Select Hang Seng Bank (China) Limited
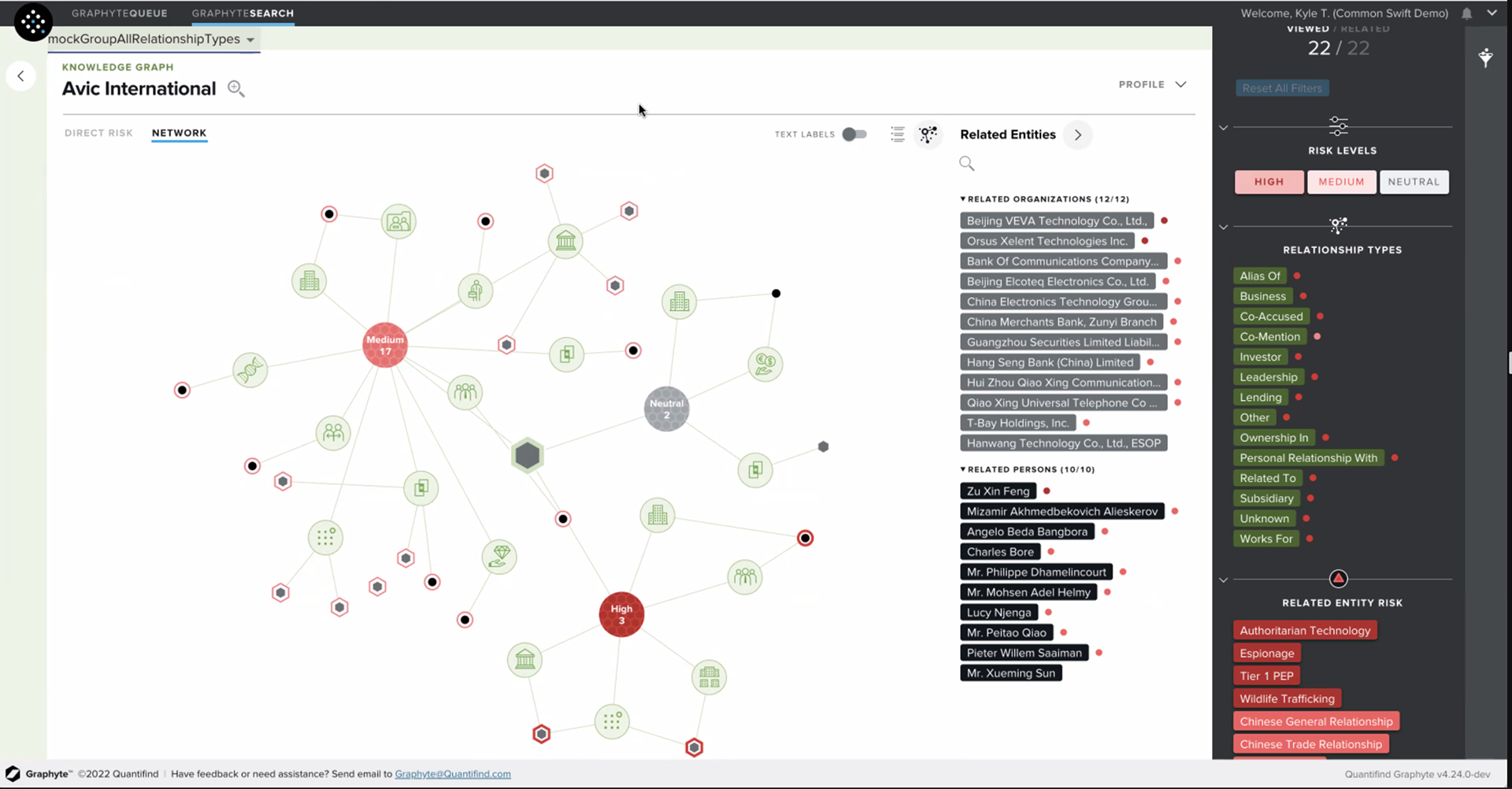Viewport: 1512px width, 789px height. [x=1050, y=362]
